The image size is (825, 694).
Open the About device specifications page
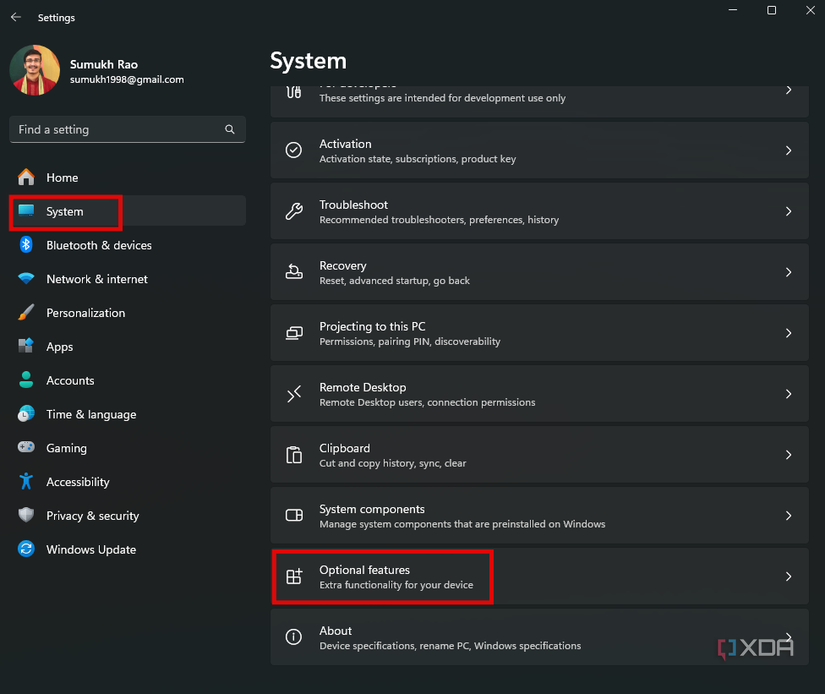[539, 637]
